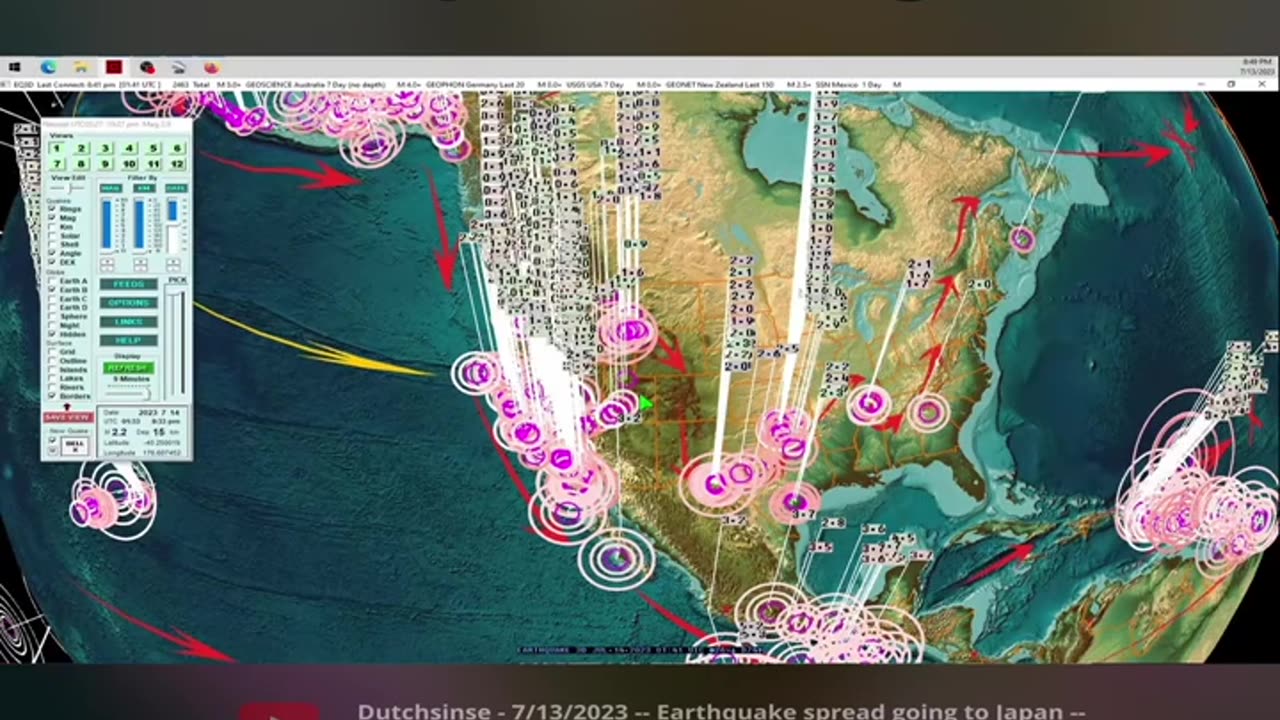Click the KM filter vertical slider
This screenshot has width=1280, height=720.
pyautogui.click(x=139, y=225)
